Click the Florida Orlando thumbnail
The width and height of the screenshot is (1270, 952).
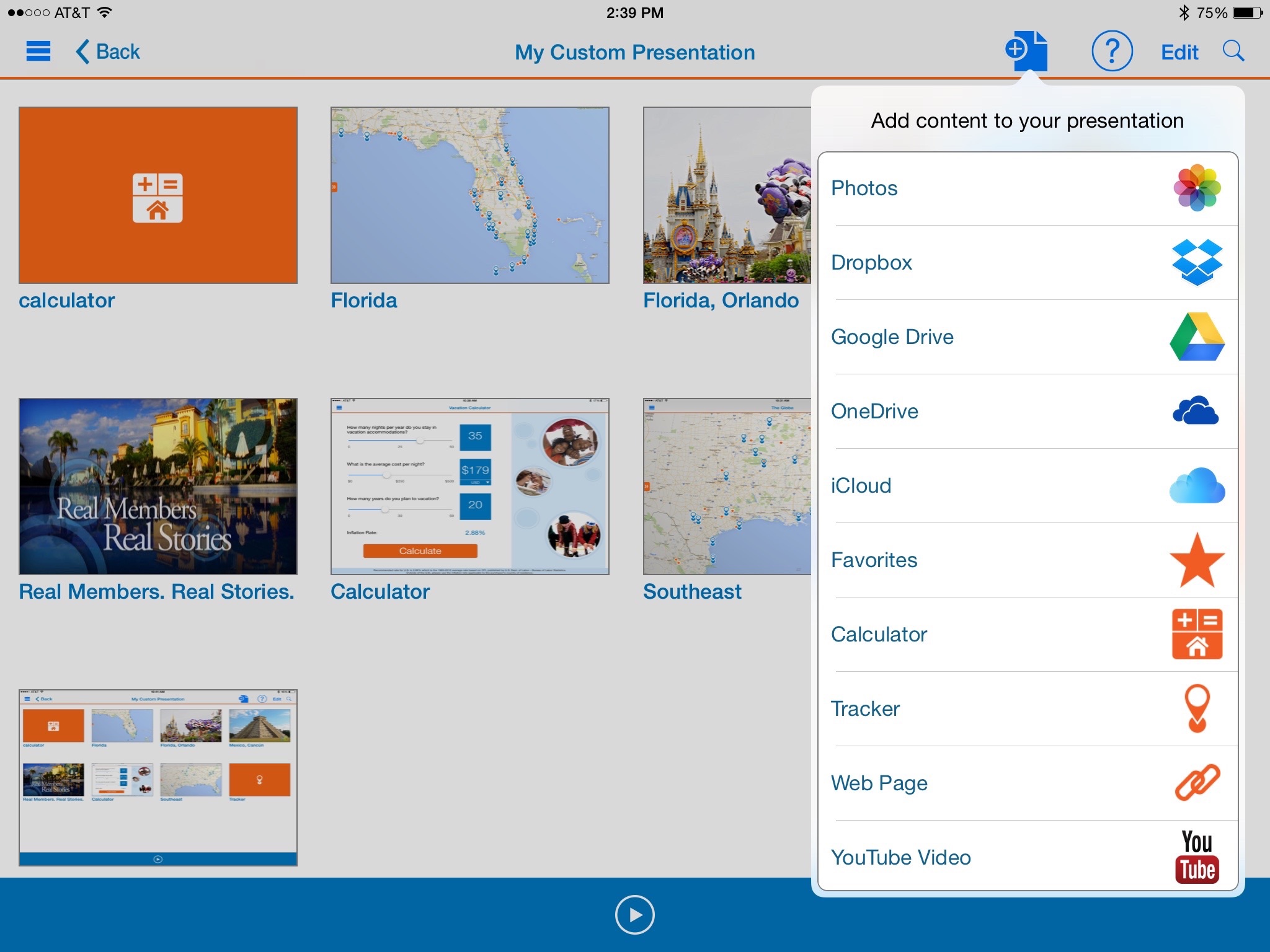[x=720, y=195]
